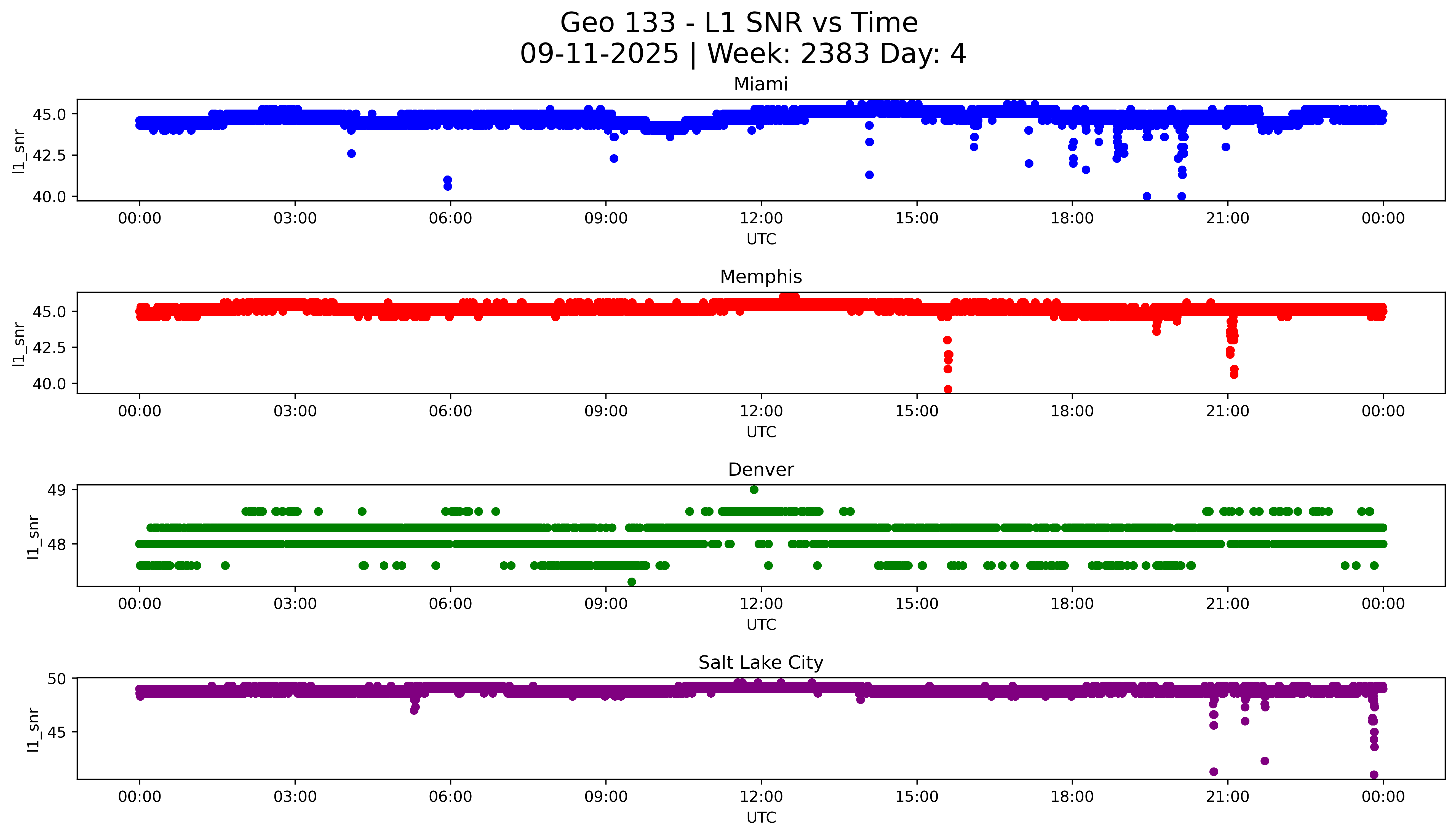Click the lowest red Memphis point near 15:30
Screen dimensions: 1456x837
(x=948, y=390)
